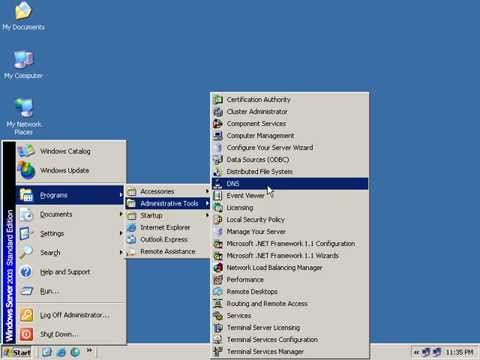
Task: Click the taskbar clock showing 11:35 PM
Action: click(459, 352)
